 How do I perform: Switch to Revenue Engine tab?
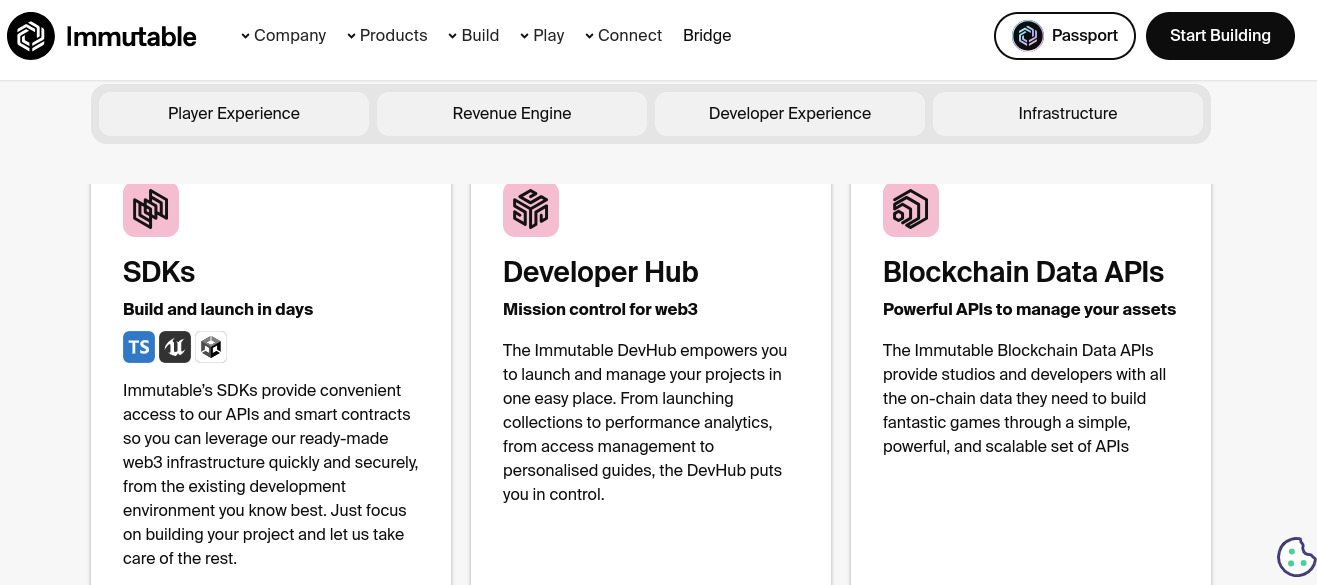512,114
